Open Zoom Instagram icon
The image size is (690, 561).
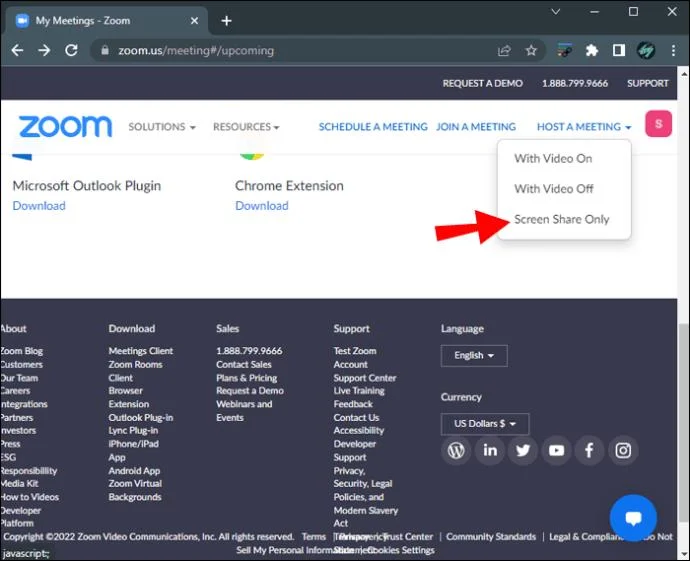(x=623, y=450)
